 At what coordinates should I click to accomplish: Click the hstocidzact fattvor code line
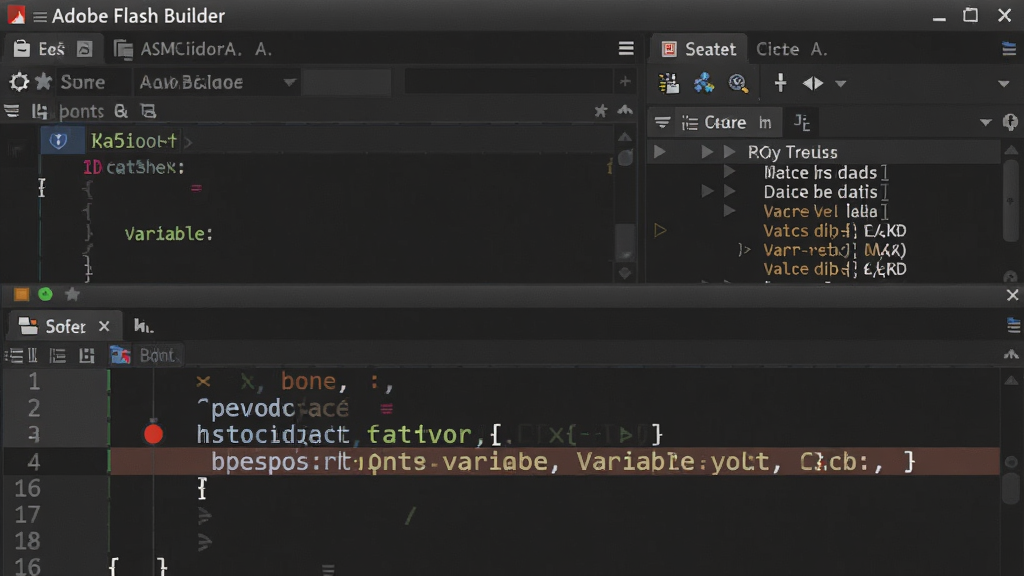[x=430, y=434]
